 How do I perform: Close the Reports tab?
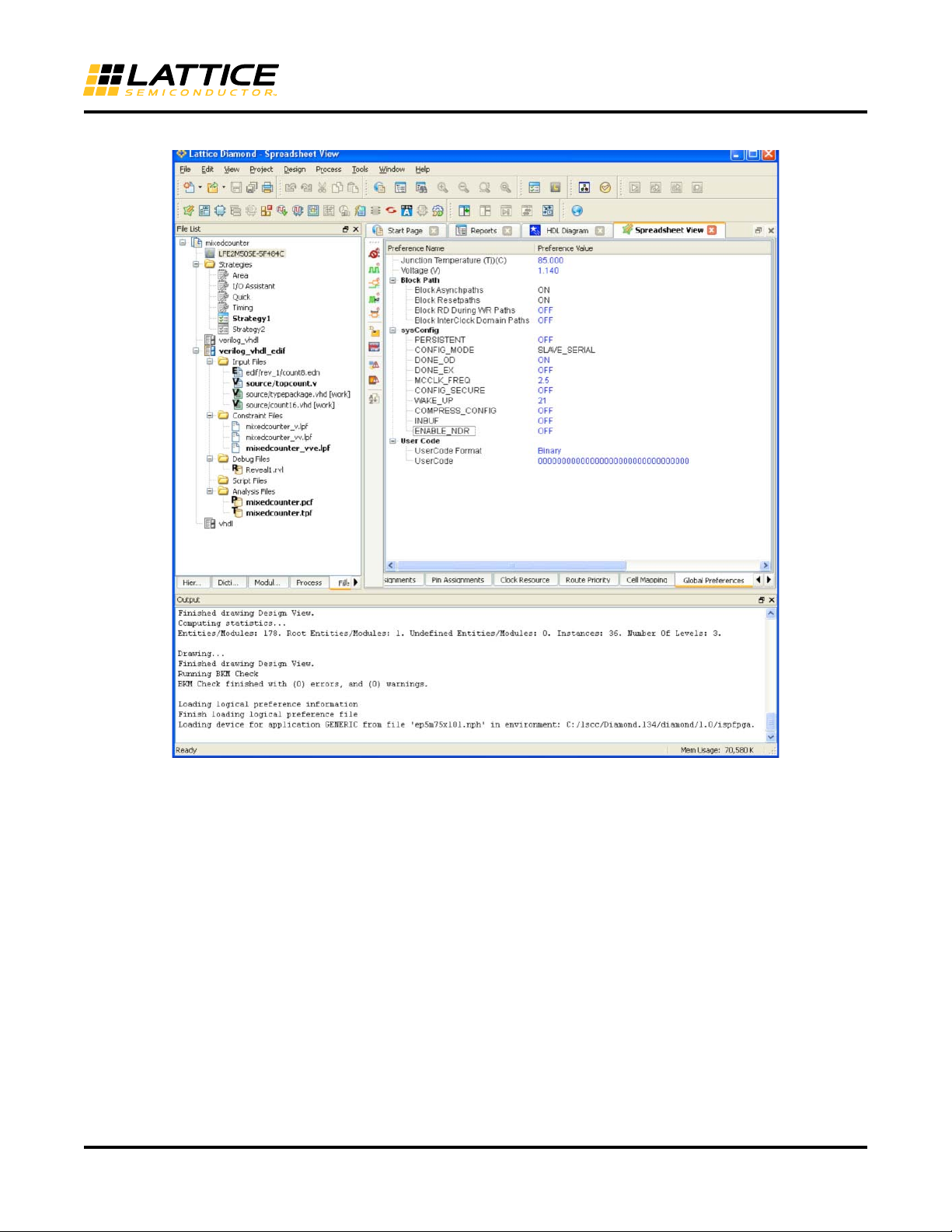(507, 231)
